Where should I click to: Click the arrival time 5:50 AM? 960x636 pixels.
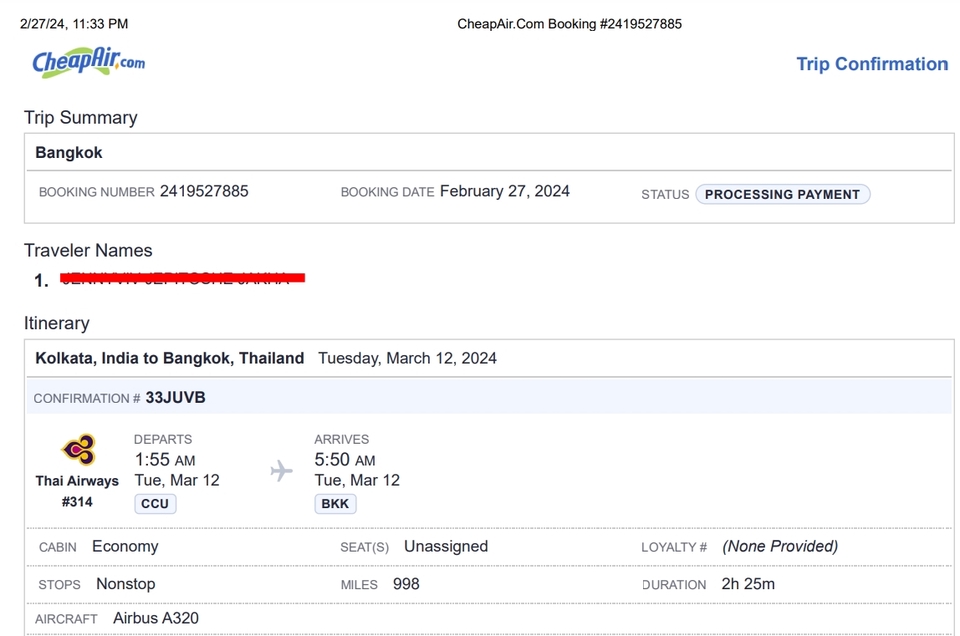[345, 460]
